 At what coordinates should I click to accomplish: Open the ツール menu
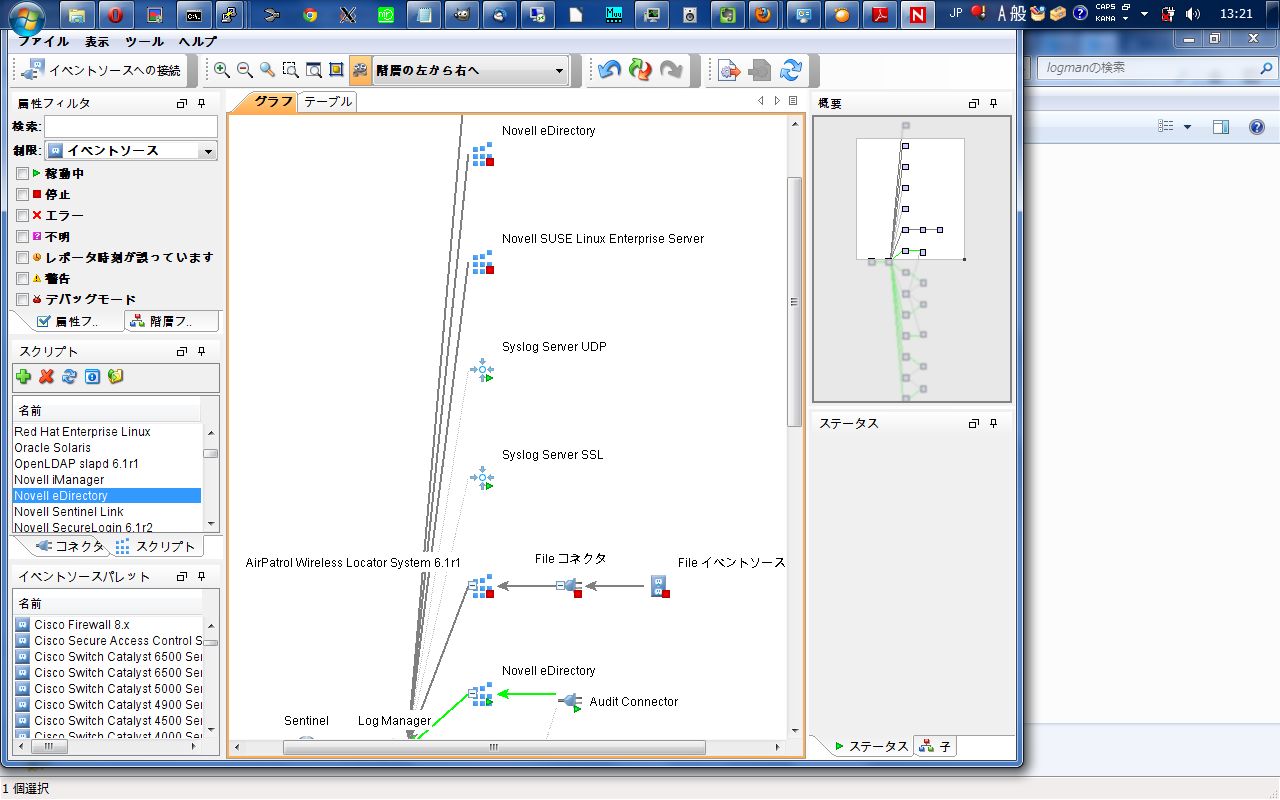[x=144, y=42]
